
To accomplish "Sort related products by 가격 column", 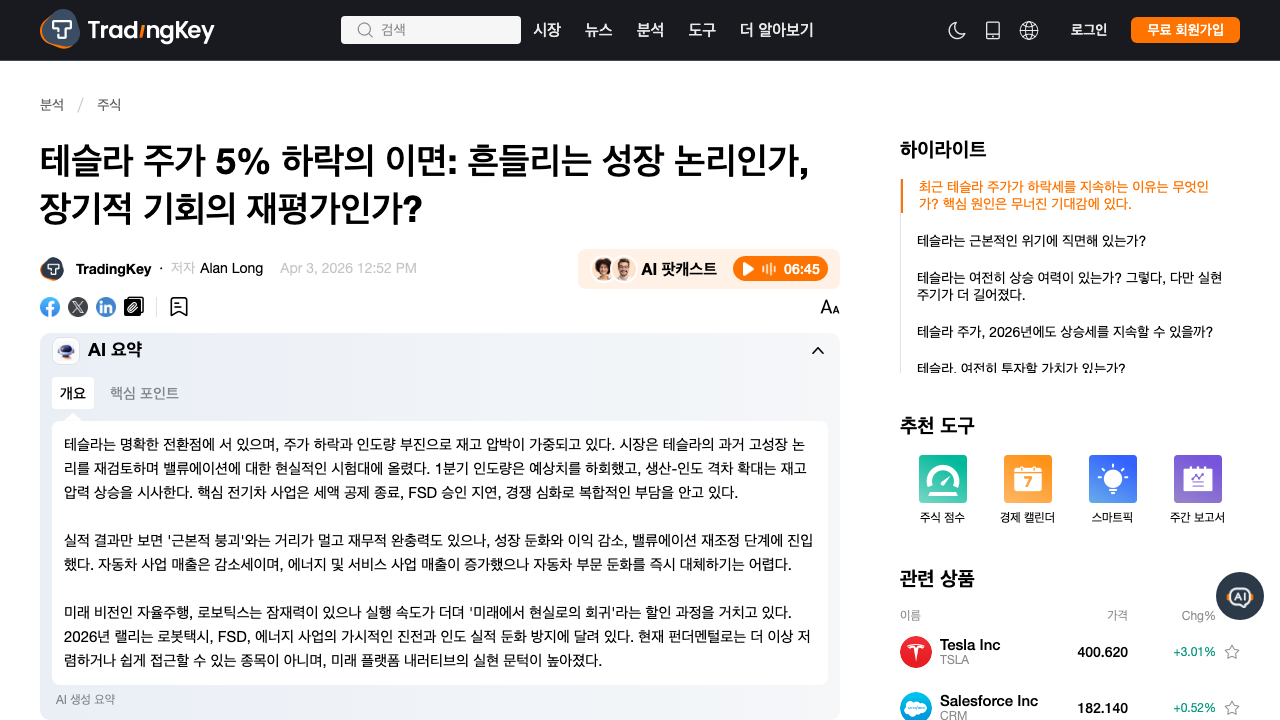I will click(x=1117, y=615).
